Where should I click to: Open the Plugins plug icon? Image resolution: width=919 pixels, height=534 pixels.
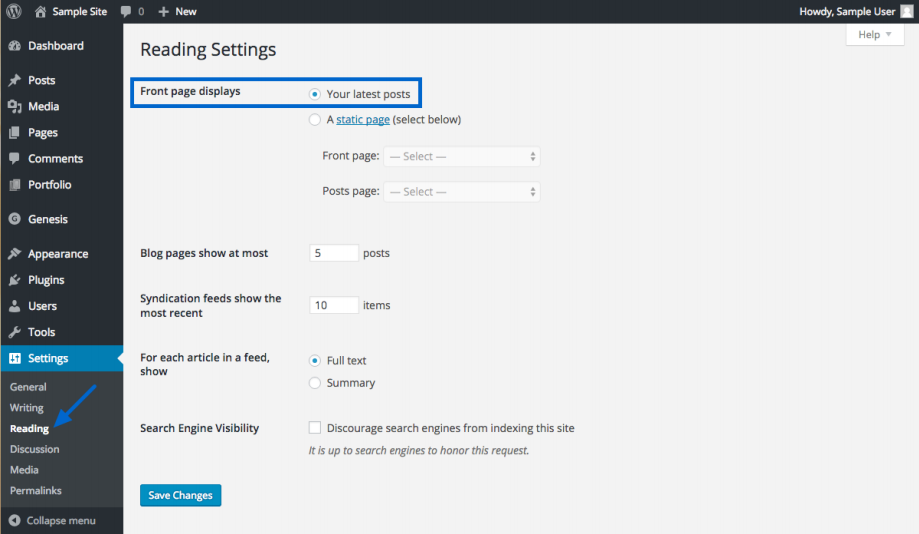point(14,280)
